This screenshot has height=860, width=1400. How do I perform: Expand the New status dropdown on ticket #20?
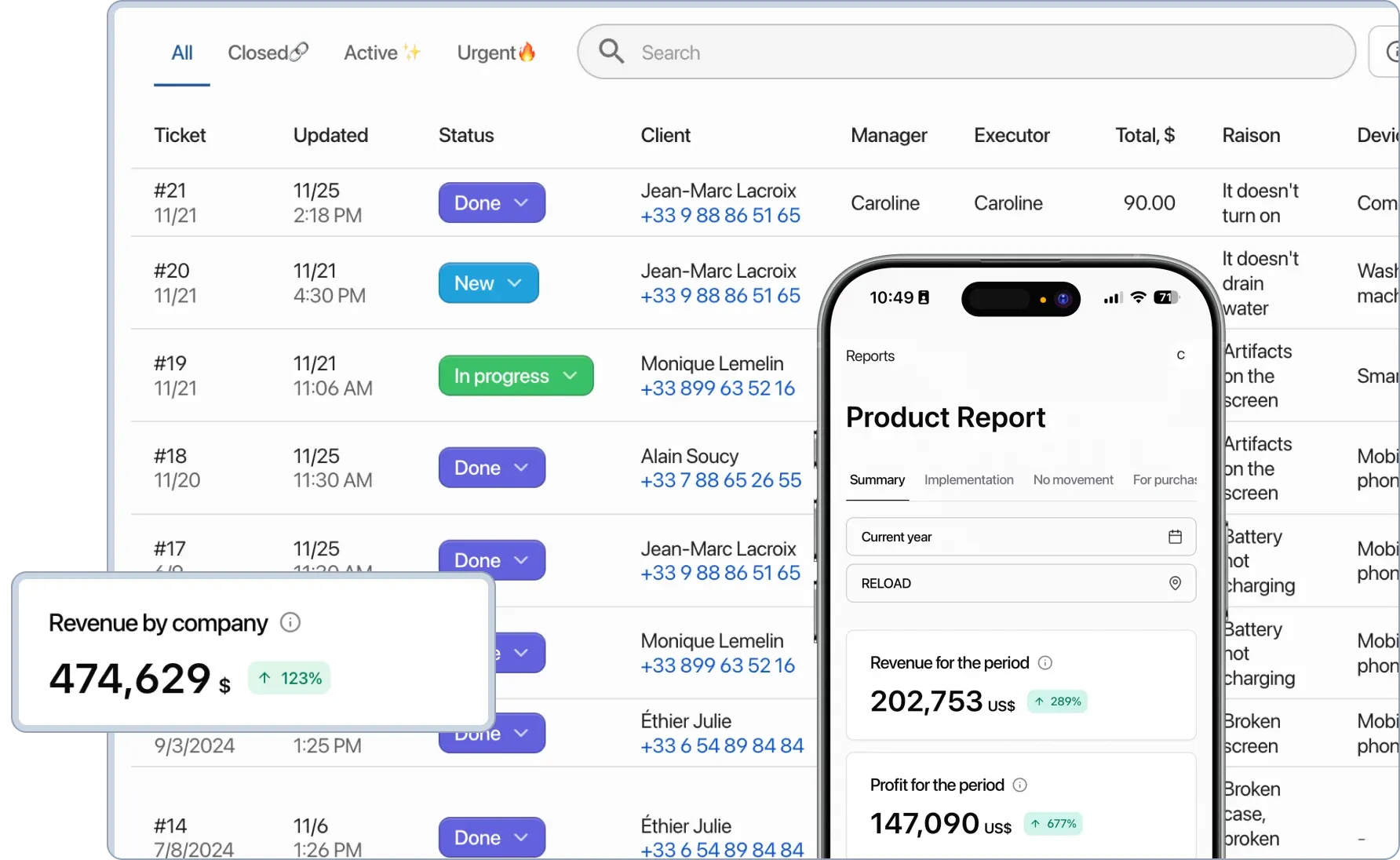tap(516, 283)
